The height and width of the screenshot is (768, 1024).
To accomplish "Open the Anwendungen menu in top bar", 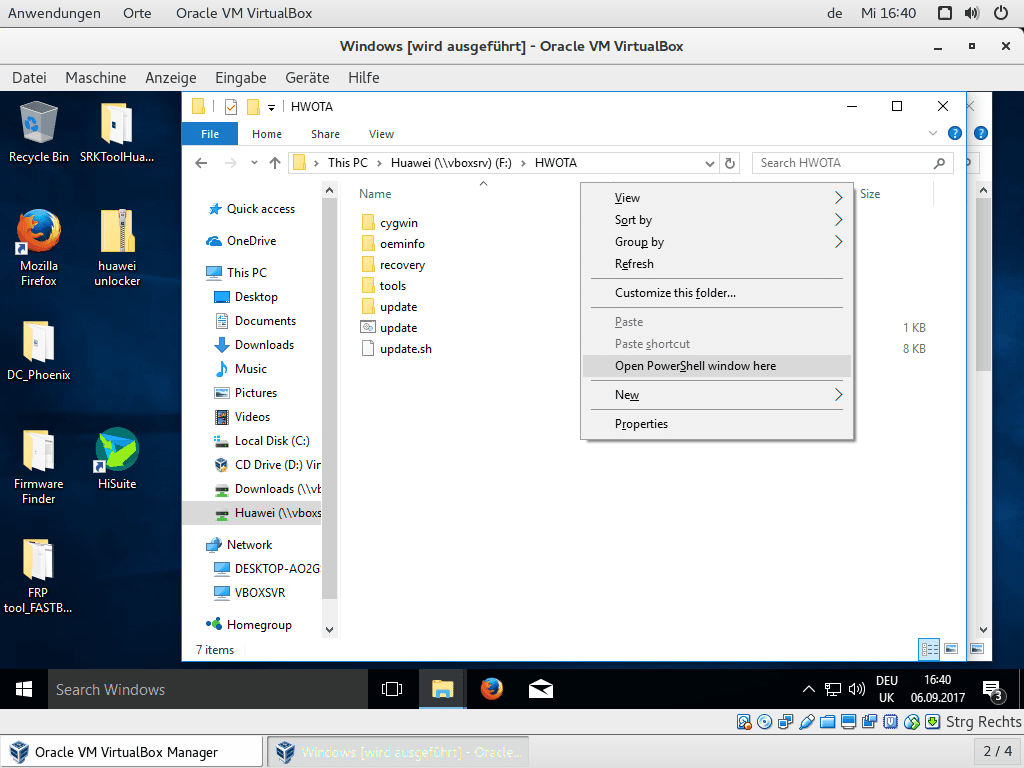I will (x=54, y=13).
